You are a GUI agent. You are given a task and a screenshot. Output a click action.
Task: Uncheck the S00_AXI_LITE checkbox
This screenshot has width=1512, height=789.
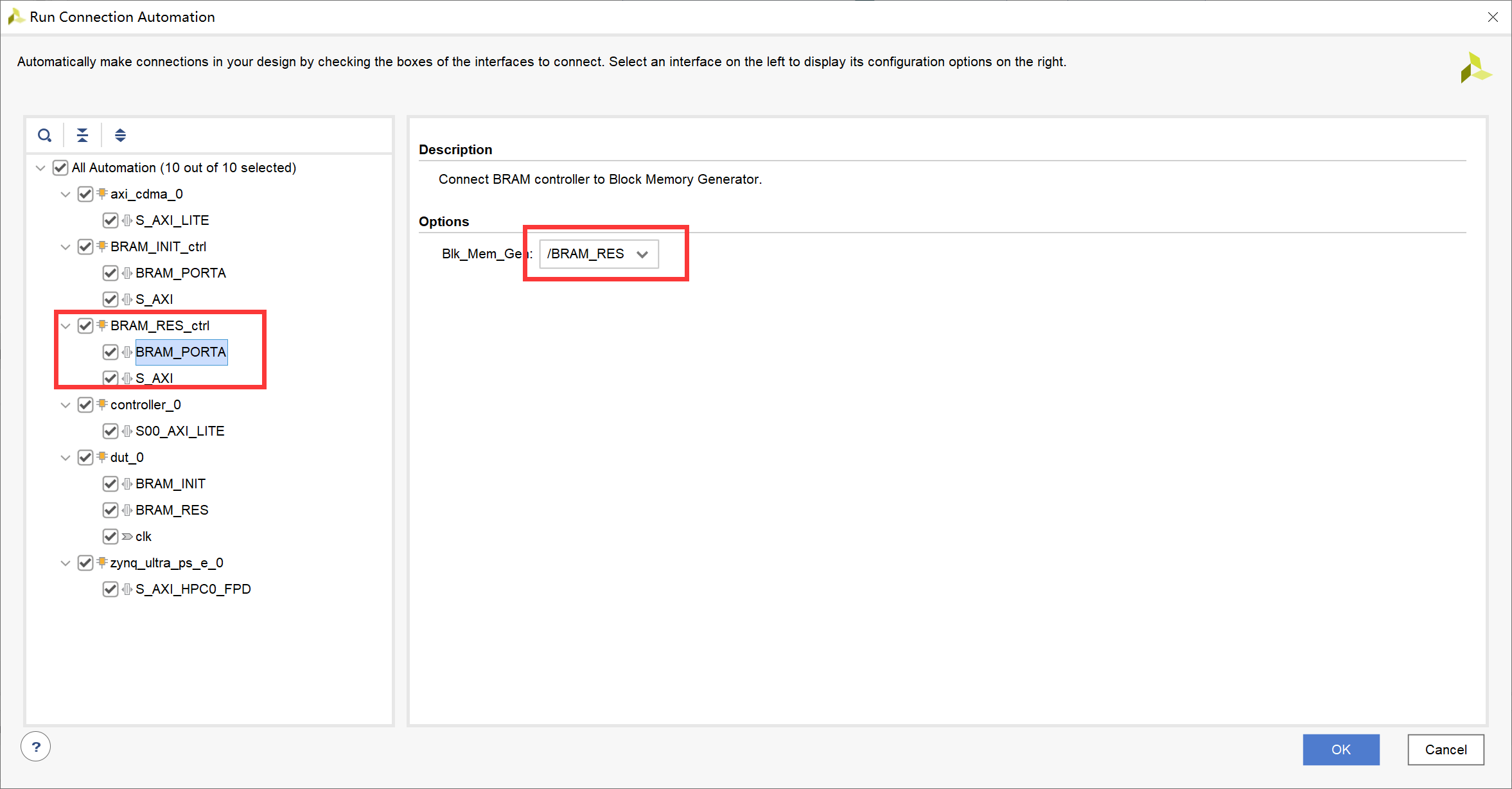tap(110, 431)
